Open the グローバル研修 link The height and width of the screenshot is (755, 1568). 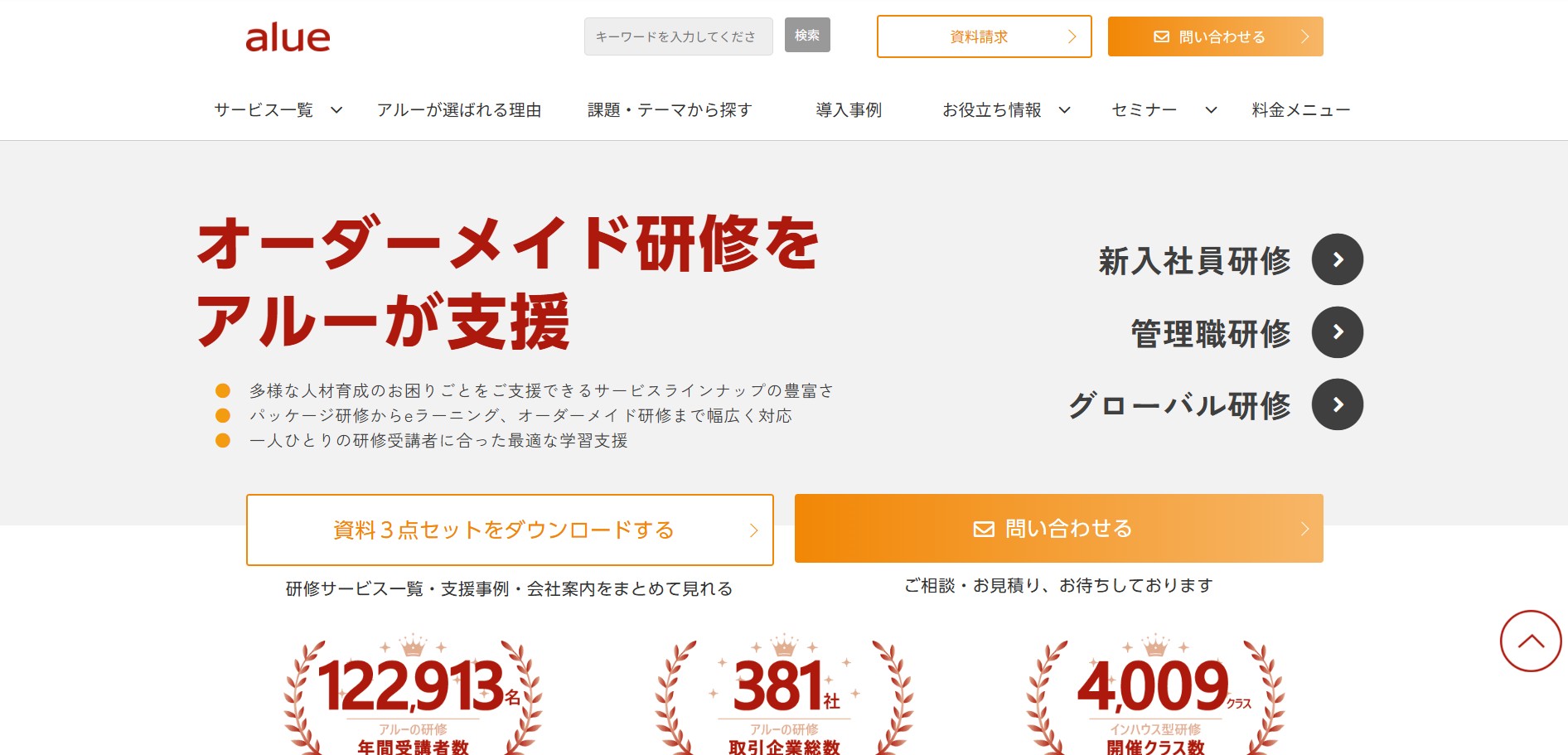tap(1179, 405)
